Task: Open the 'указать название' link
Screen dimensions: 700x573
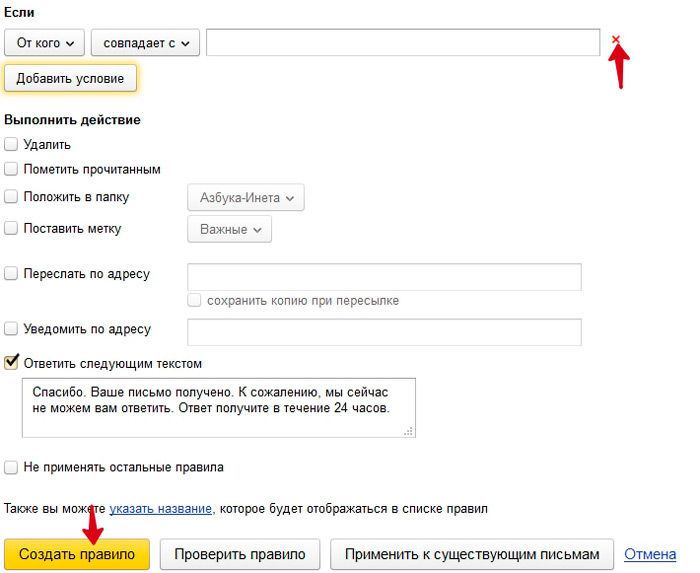Action: (161, 509)
